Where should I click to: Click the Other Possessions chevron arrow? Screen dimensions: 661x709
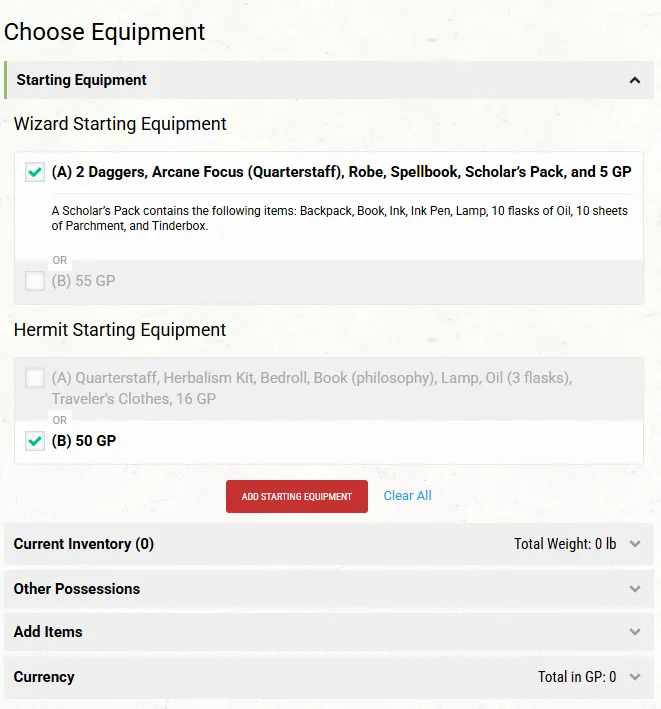coord(634,589)
